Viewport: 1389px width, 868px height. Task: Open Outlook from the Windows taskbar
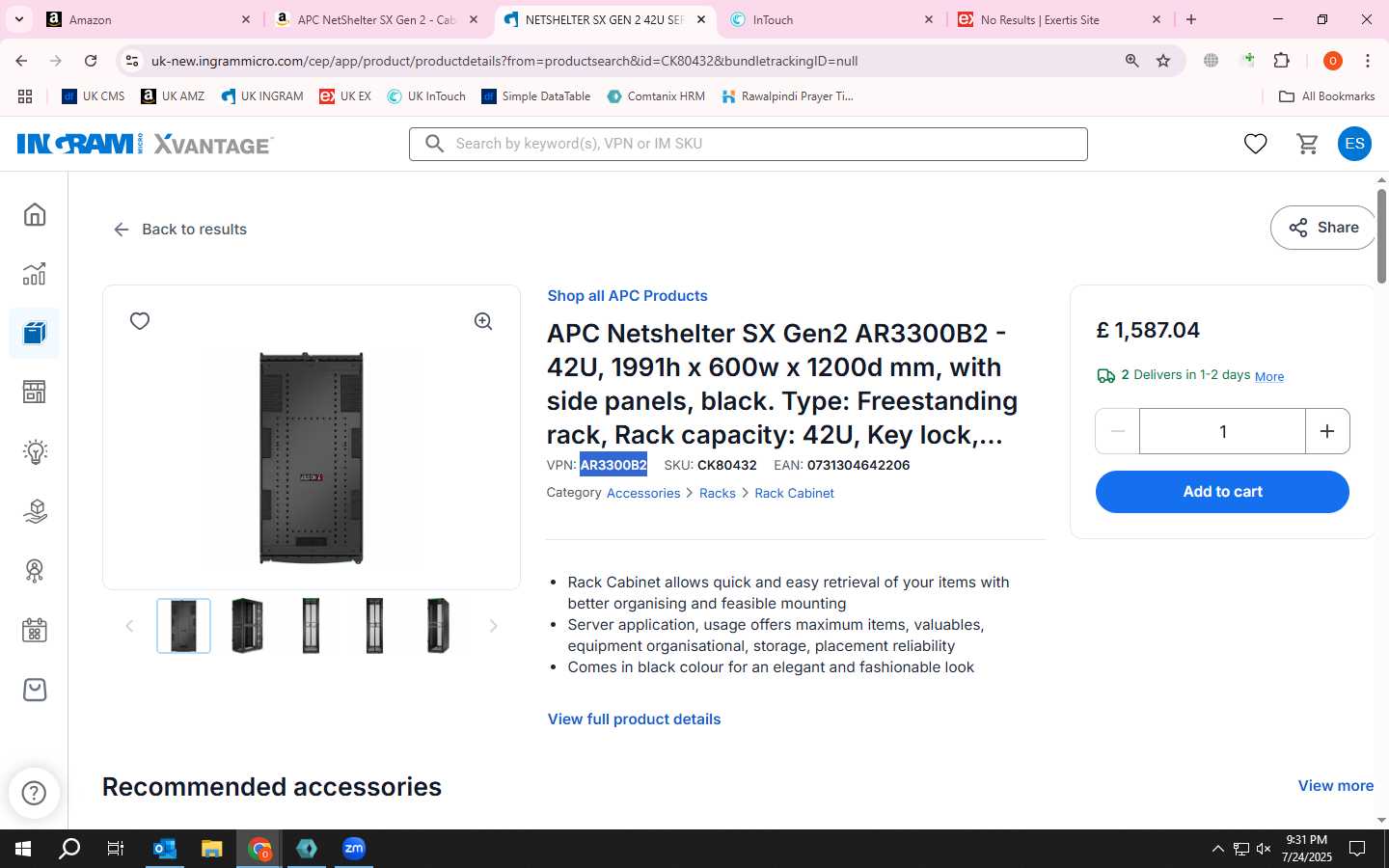click(x=165, y=849)
